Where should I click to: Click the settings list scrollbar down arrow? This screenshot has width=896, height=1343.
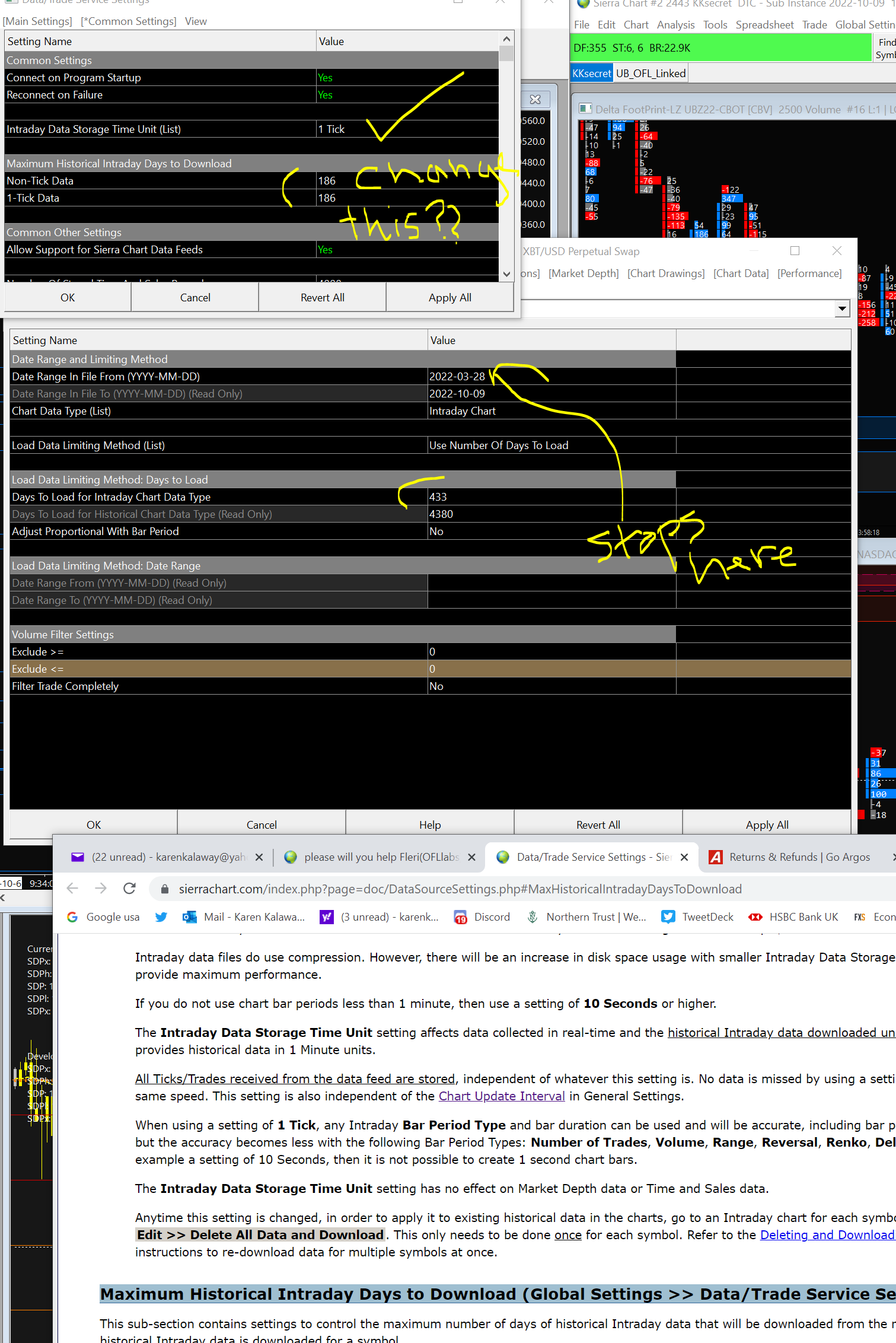tap(506, 274)
